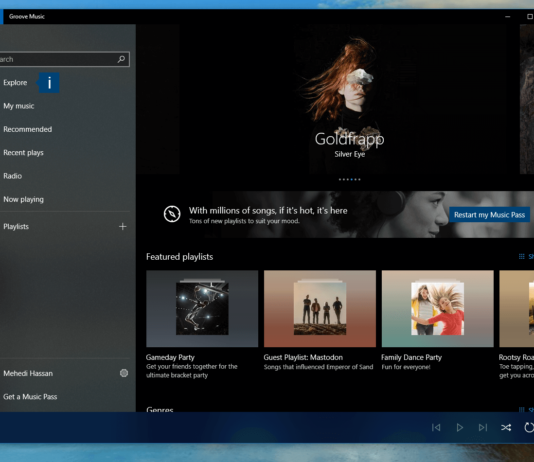Select highlighted blue carousel dot
The image size is (534, 462).
(x=351, y=179)
